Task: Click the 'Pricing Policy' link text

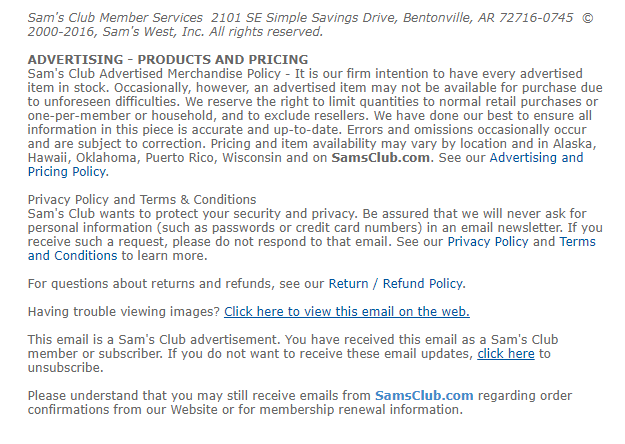Action: click(67, 172)
